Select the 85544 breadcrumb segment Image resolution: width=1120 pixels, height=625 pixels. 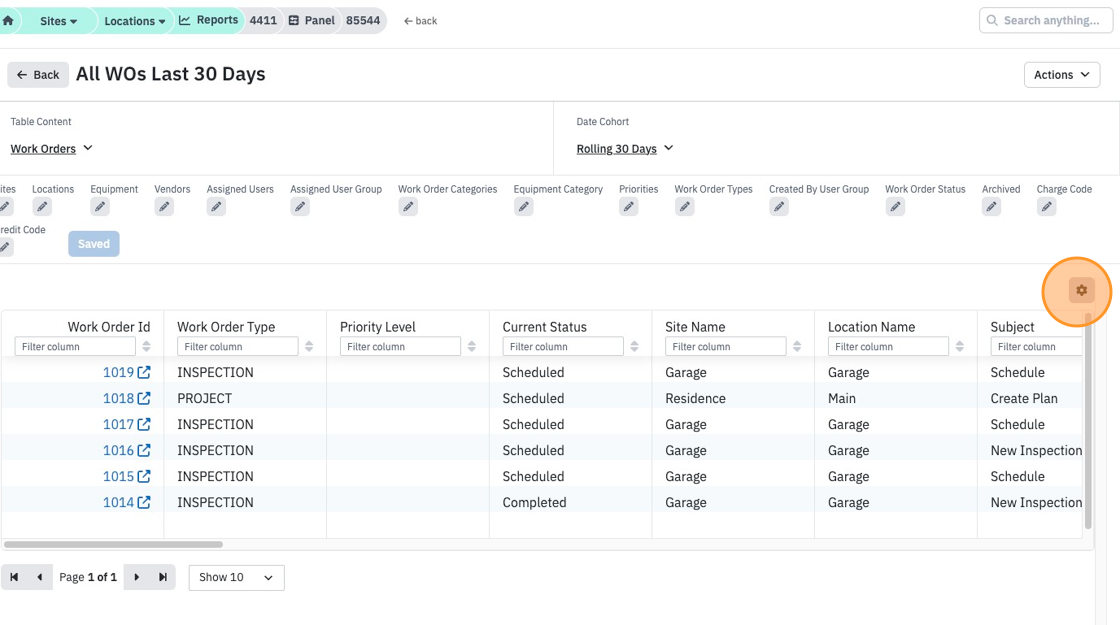tap(363, 20)
